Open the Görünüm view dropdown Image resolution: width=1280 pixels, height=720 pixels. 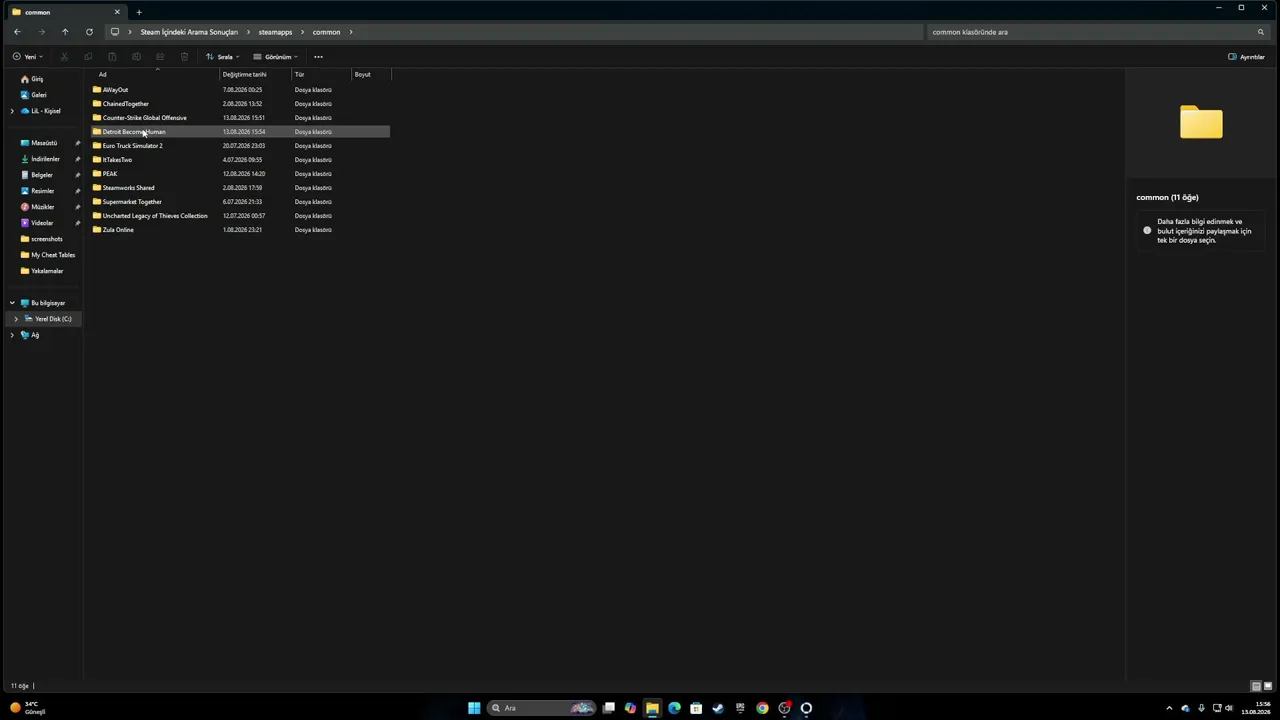coord(275,57)
